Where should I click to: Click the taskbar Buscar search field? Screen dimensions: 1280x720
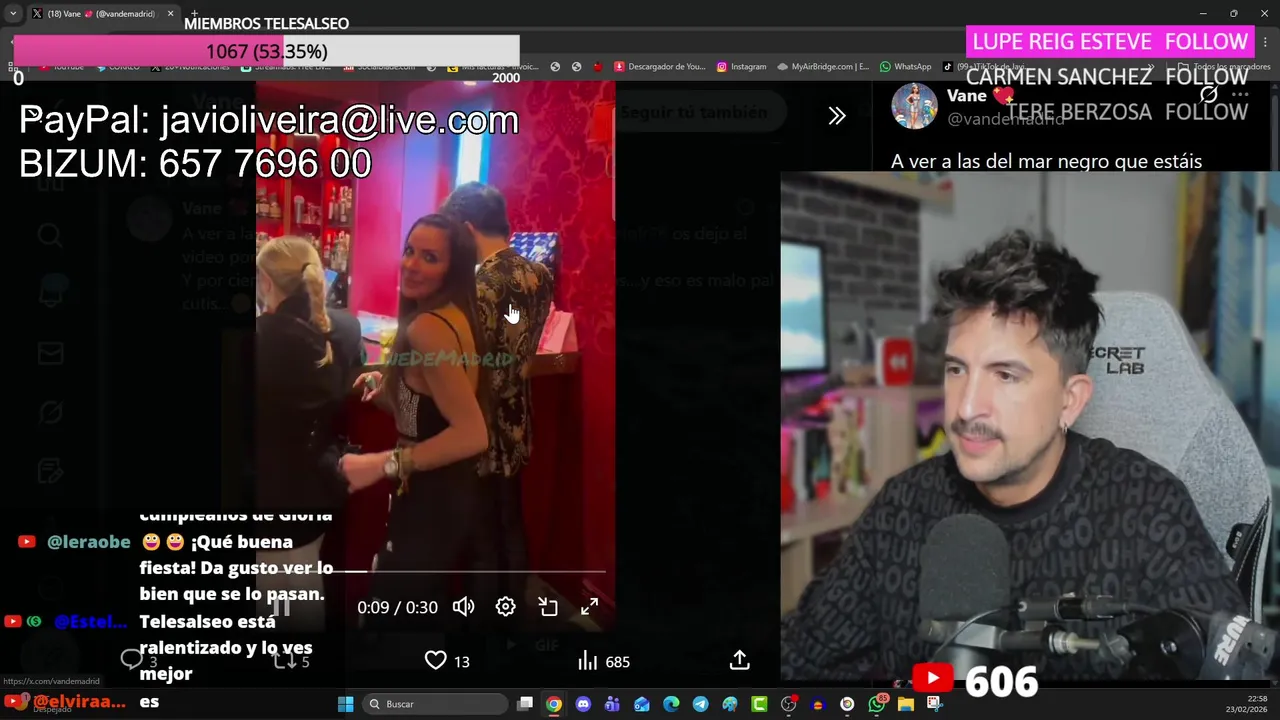tap(433, 704)
